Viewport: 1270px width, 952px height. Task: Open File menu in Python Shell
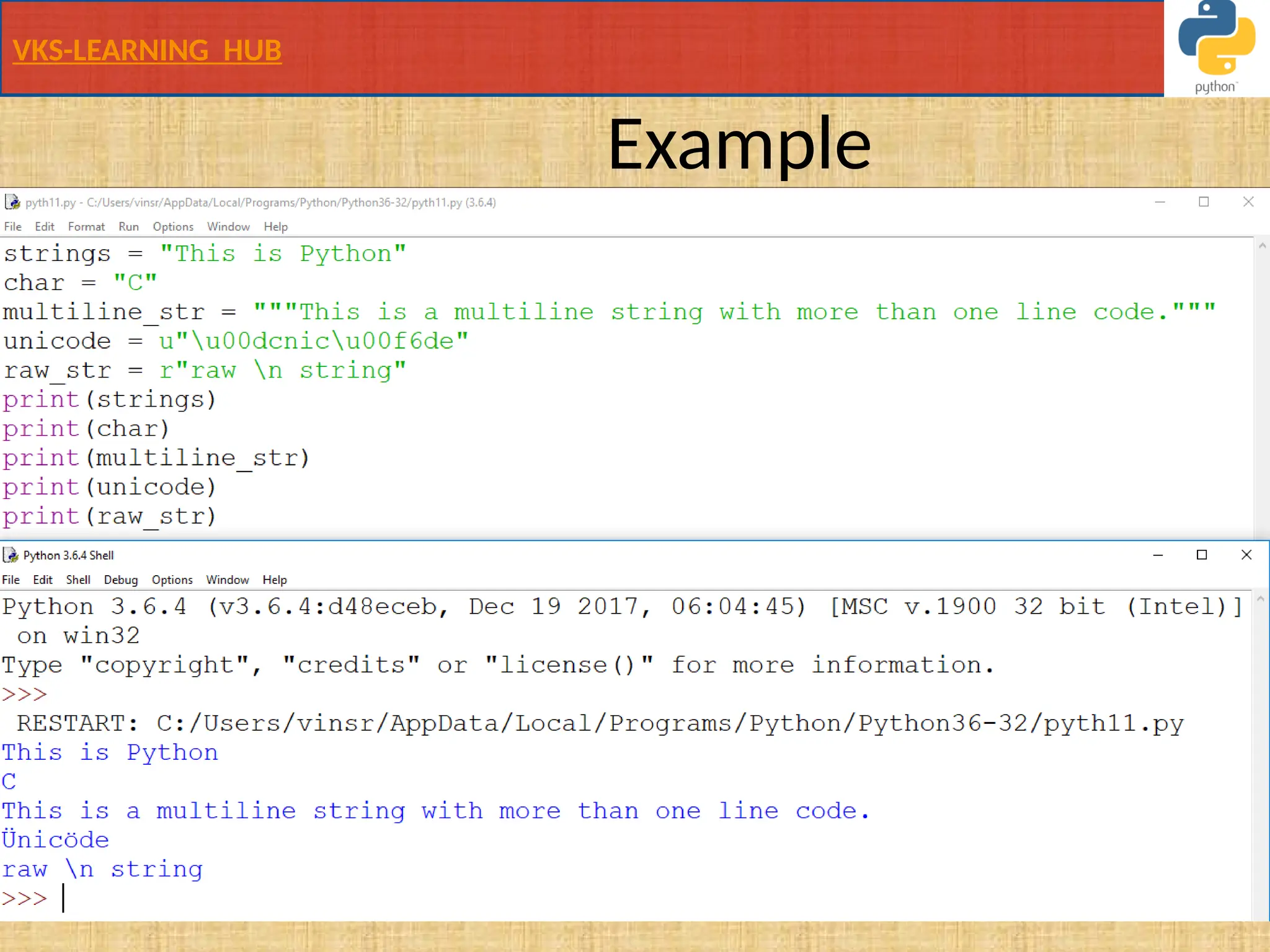[11, 580]
